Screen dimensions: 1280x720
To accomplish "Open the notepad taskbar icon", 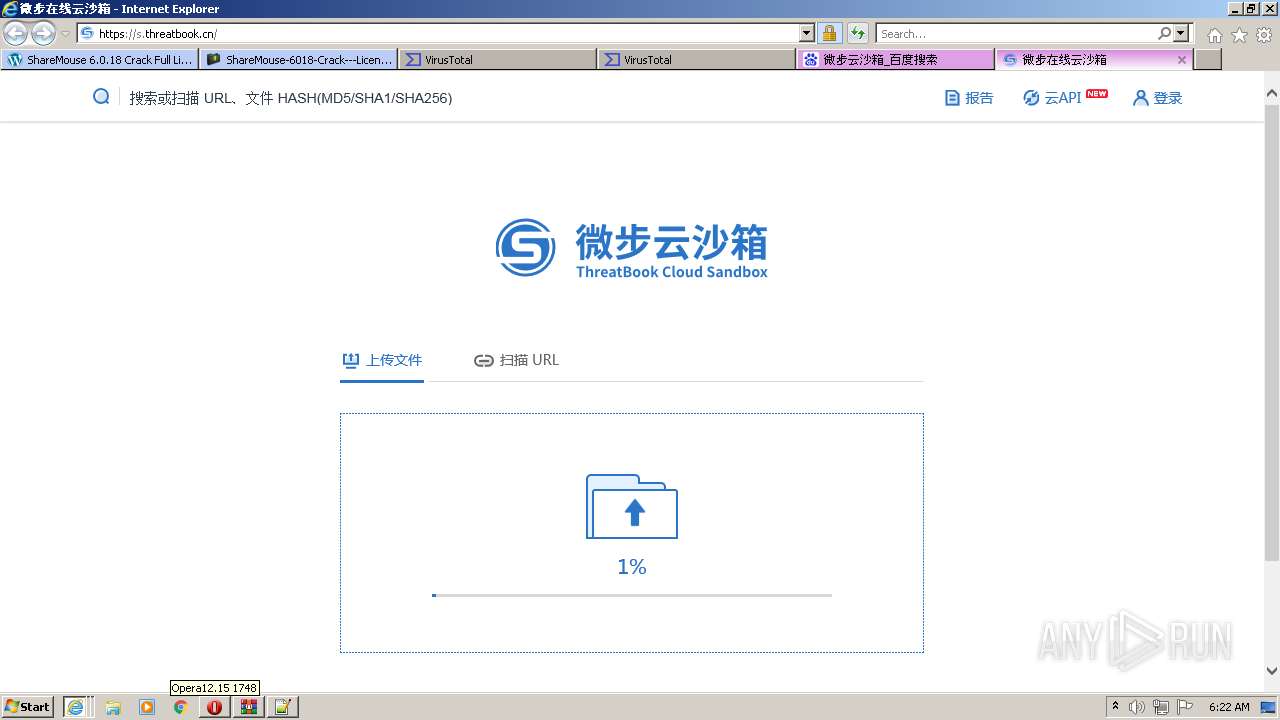I will pos(282,707).
